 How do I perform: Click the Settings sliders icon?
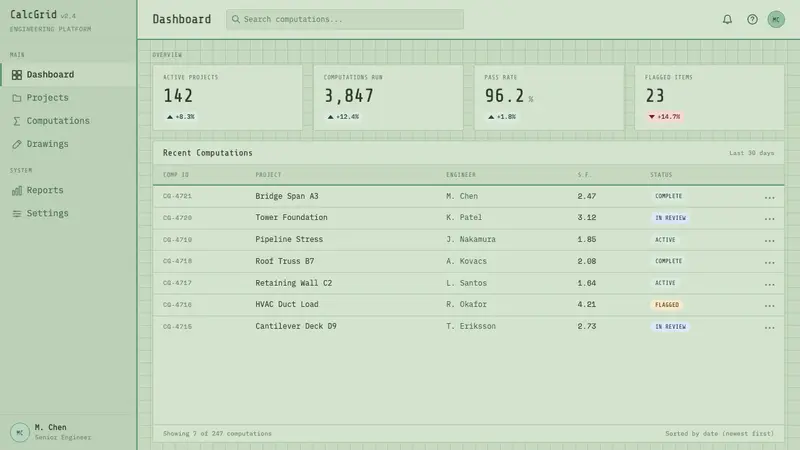(17, 213)
